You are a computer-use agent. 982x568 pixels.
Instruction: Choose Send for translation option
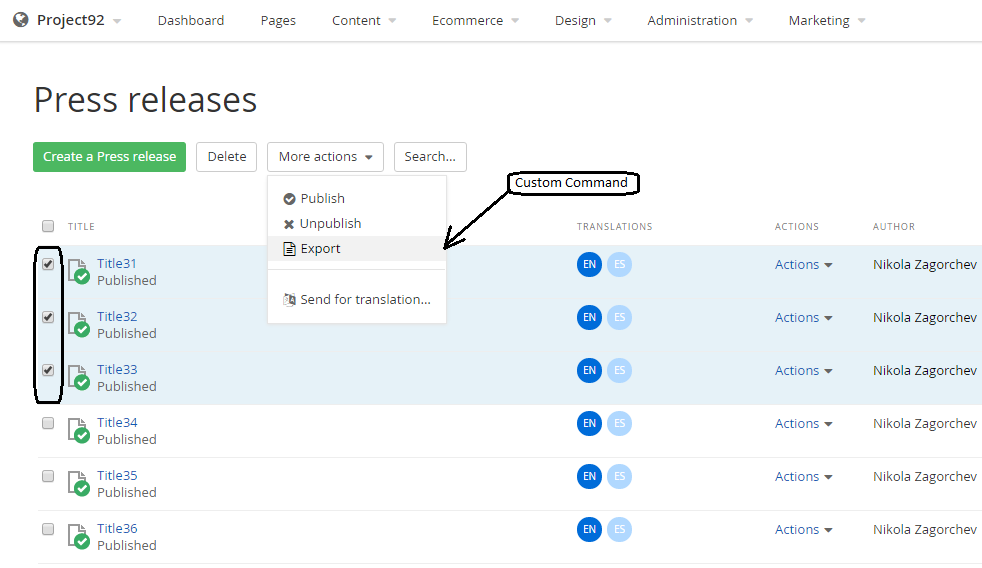(x=357, y=300)
